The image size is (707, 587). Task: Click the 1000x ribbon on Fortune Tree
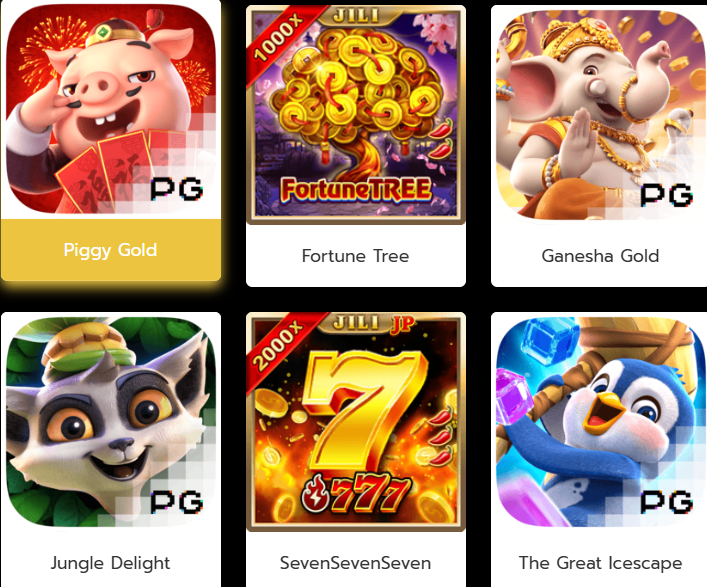(x=280, y=38)
